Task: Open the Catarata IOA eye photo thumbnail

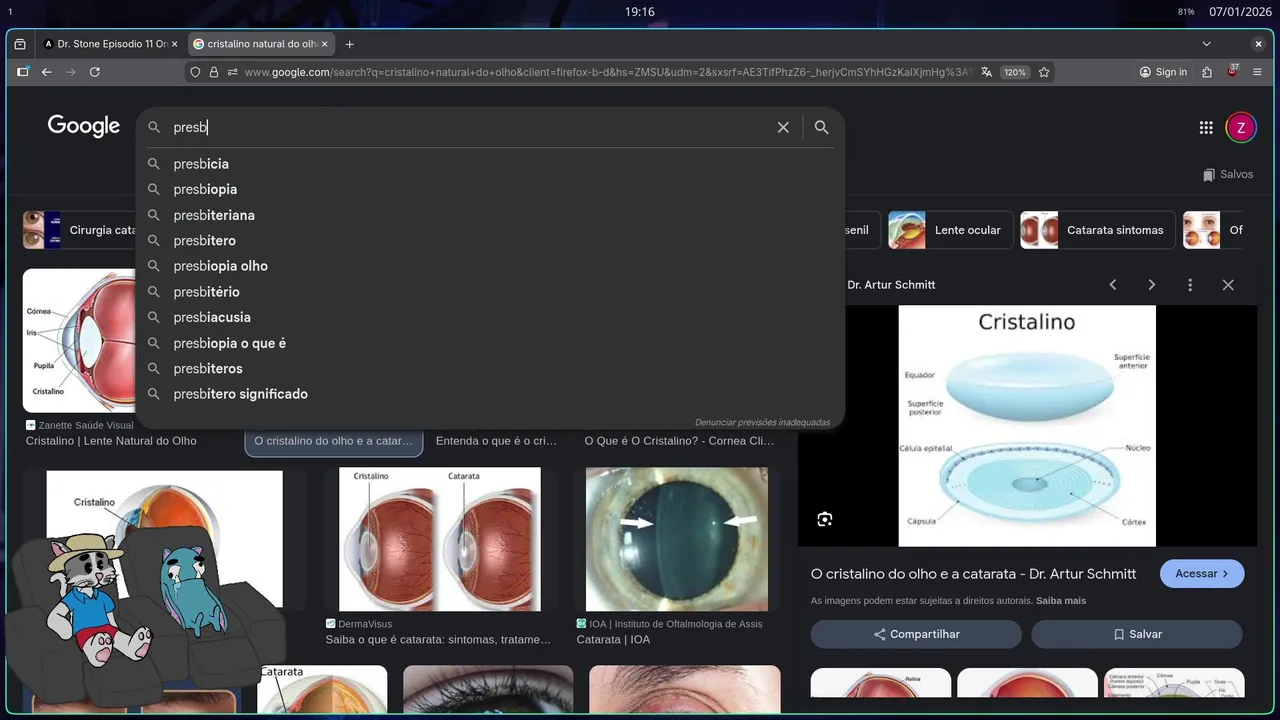Action: tap(677, 539)
